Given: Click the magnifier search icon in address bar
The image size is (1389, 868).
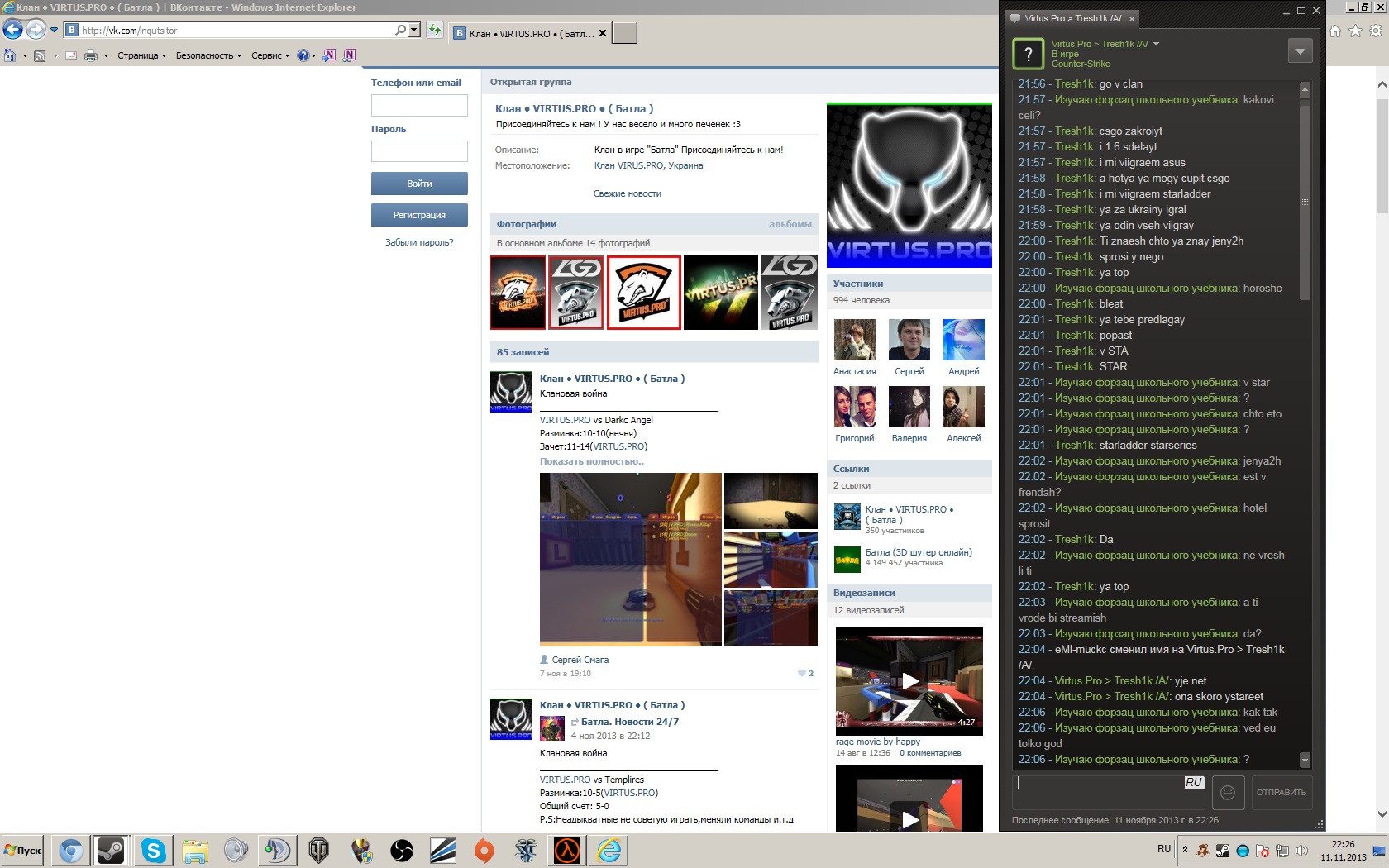Looking at the screenshot, I should (400, 30).
